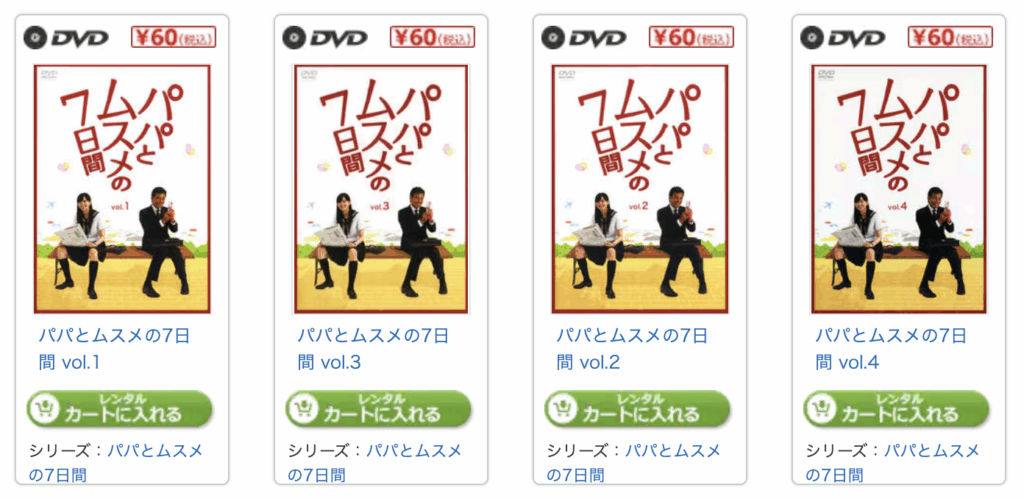
Task: Click the DVD icon on vol.4 card
Action: [842, 38]
